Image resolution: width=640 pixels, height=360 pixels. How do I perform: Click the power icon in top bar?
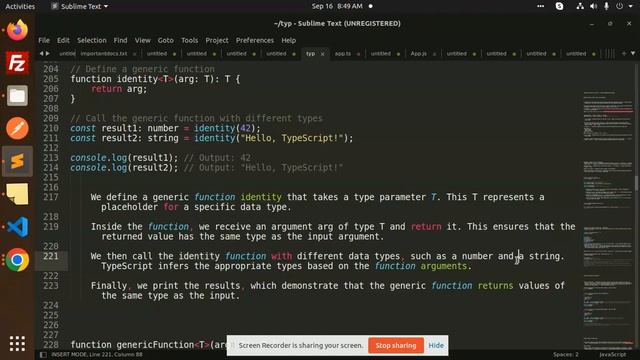click(x=620, y=6)
